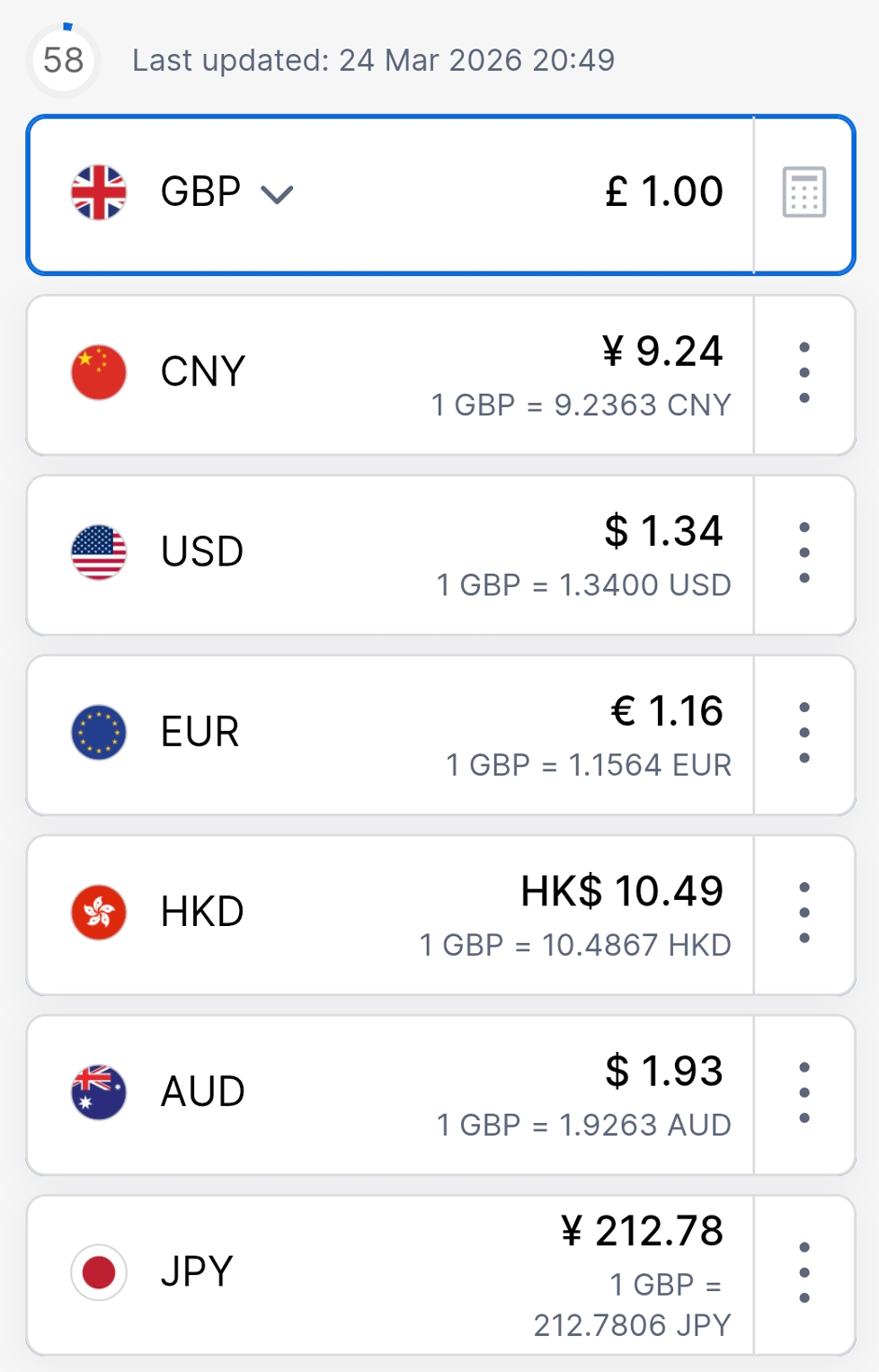
Task: Click the Japan flag icon
Action: (99, 1272)
